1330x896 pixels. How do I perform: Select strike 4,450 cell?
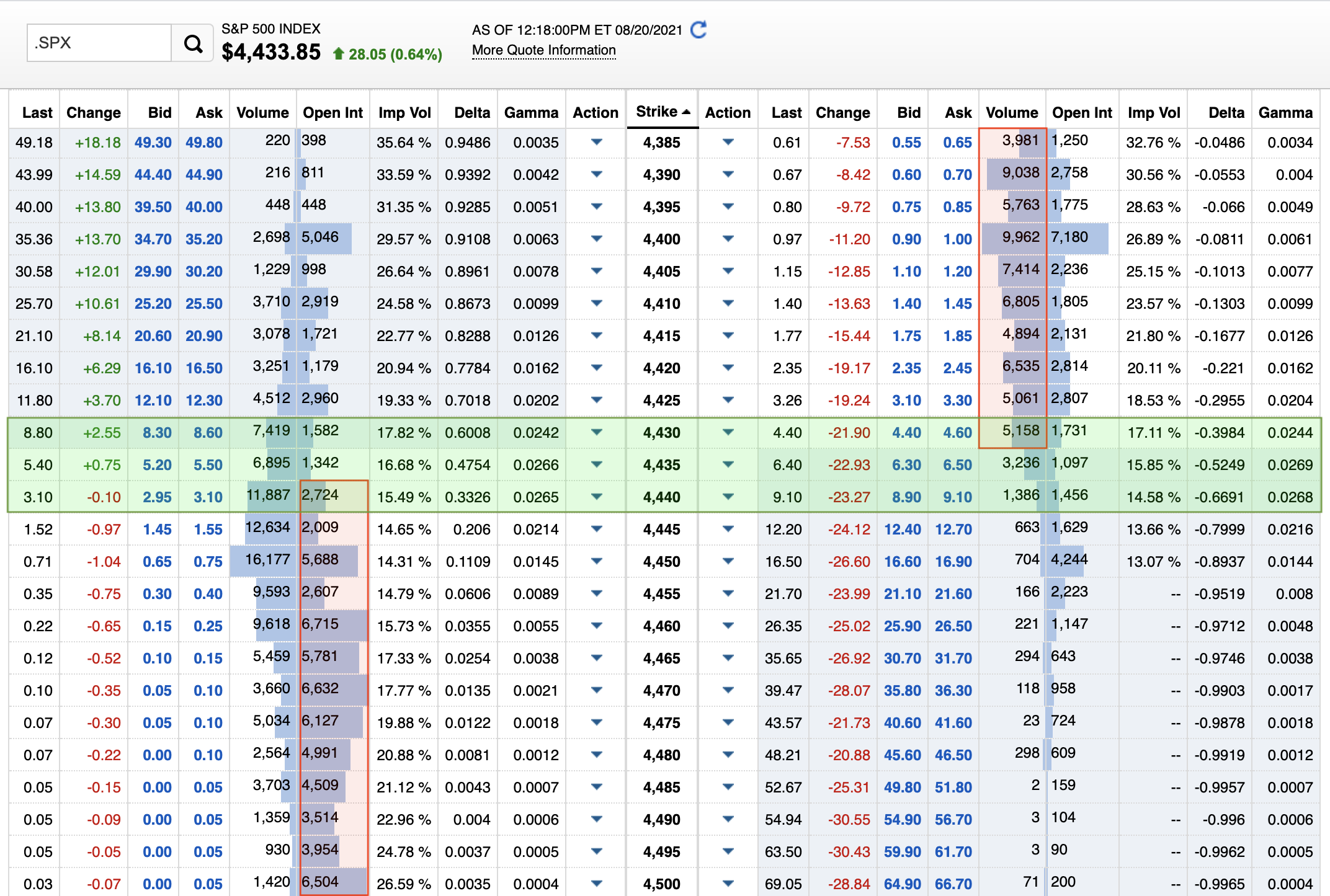click(661, 562)
